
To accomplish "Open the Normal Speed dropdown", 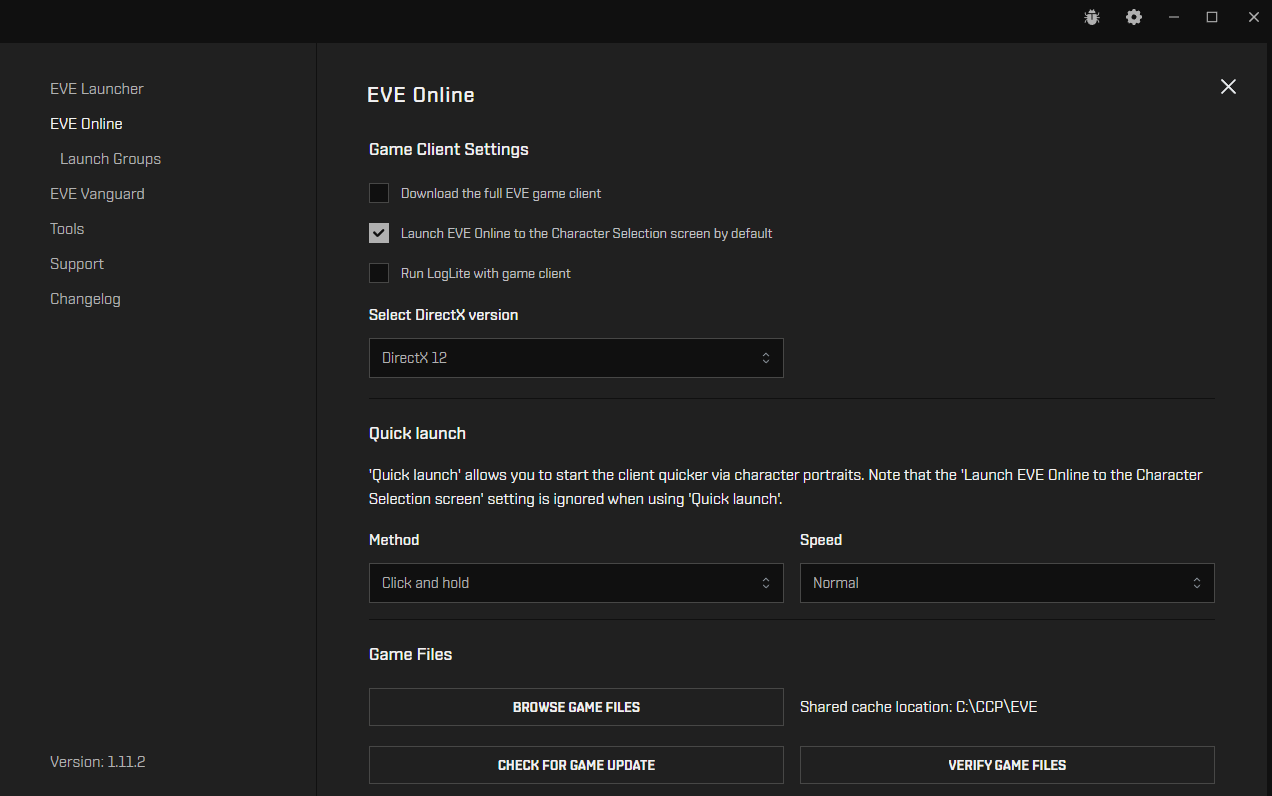I will point(1007,583).
